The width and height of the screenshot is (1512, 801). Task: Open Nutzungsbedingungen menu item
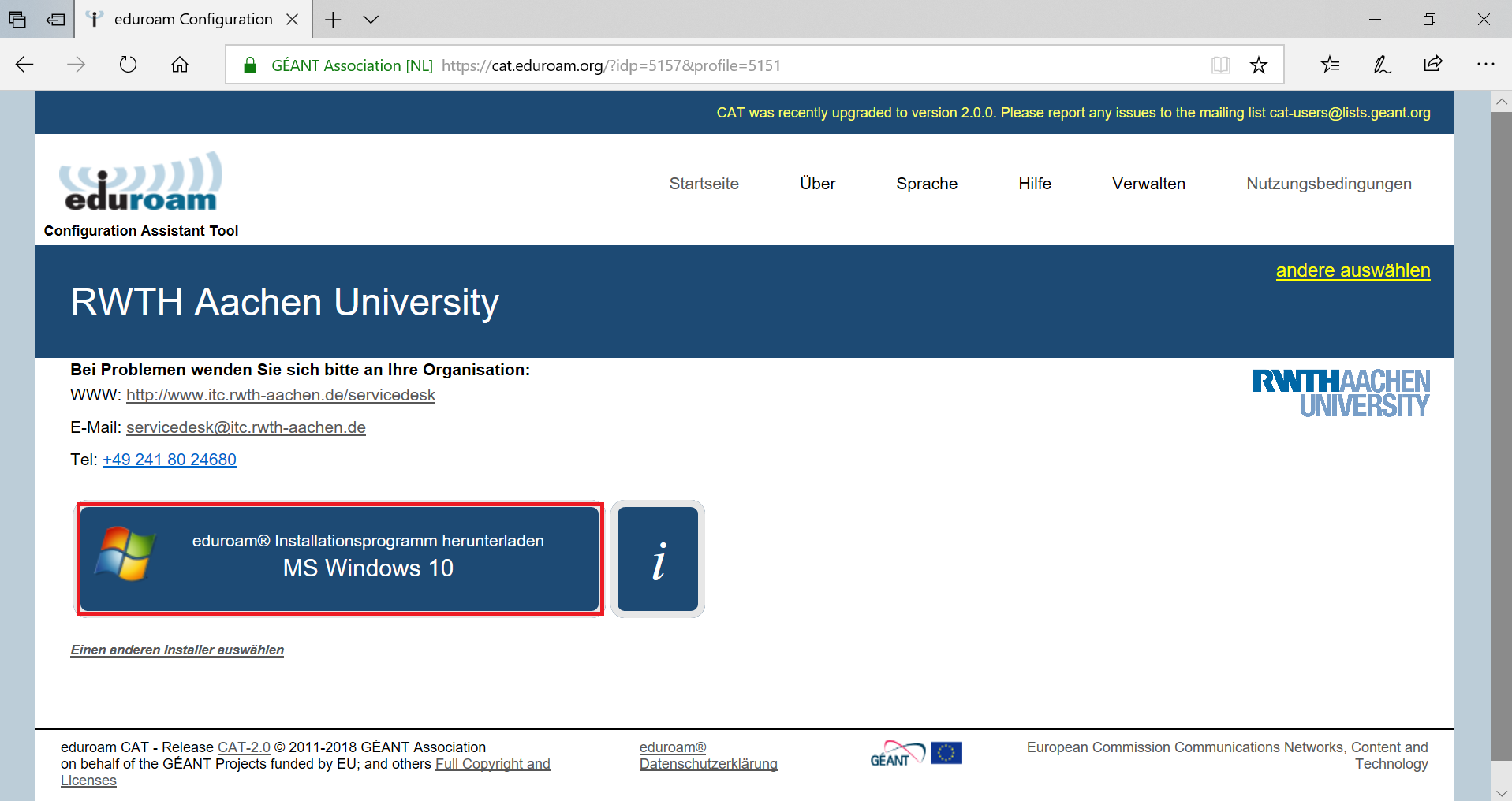tap(1328, 184)
